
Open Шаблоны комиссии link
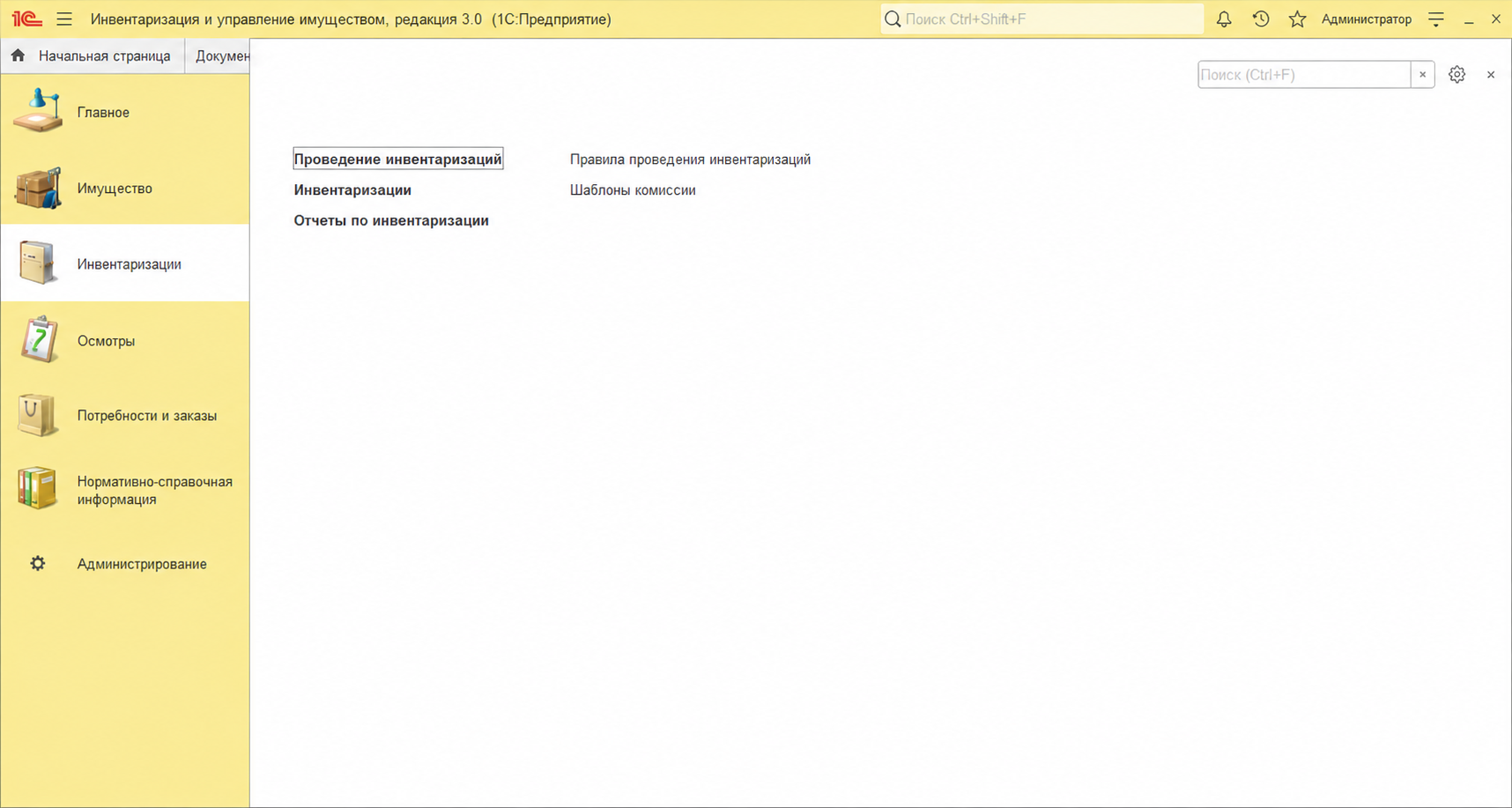[633, 190]
